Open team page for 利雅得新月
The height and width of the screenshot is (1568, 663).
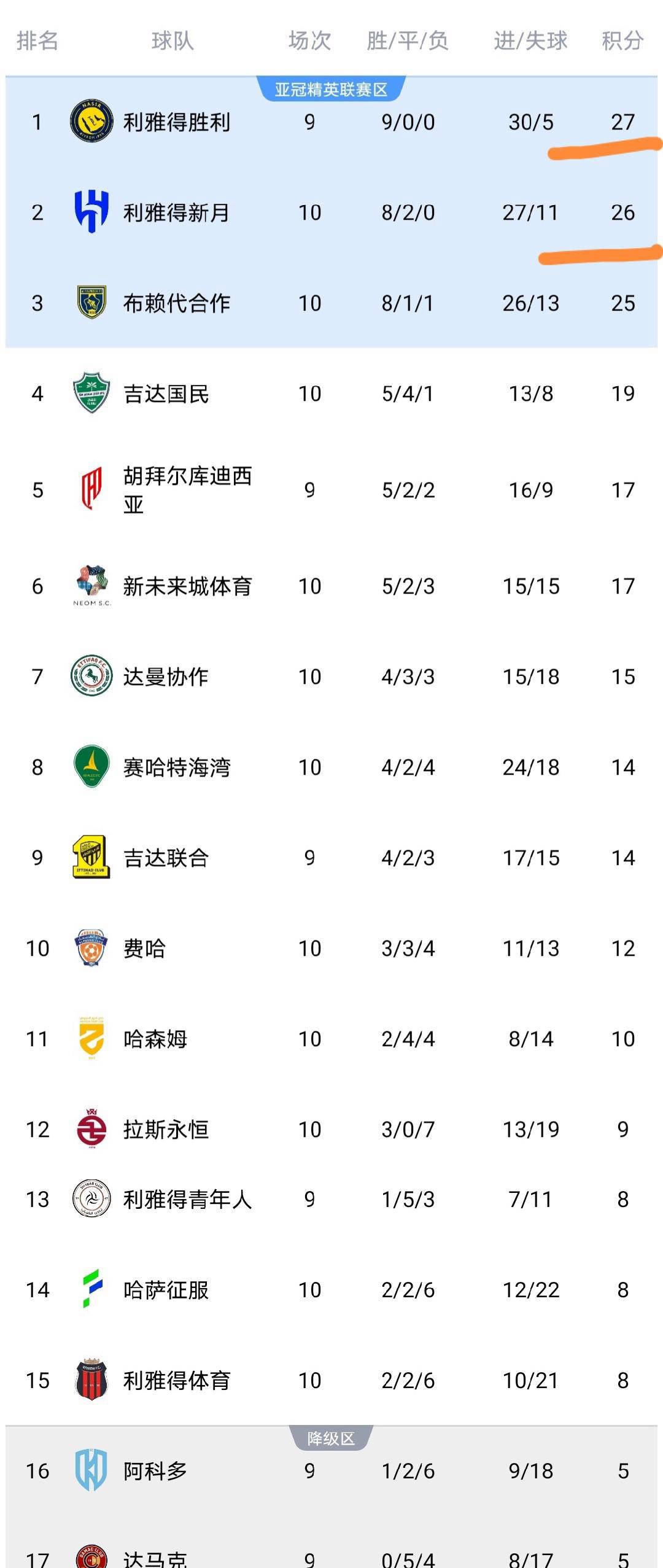[176, 212]
